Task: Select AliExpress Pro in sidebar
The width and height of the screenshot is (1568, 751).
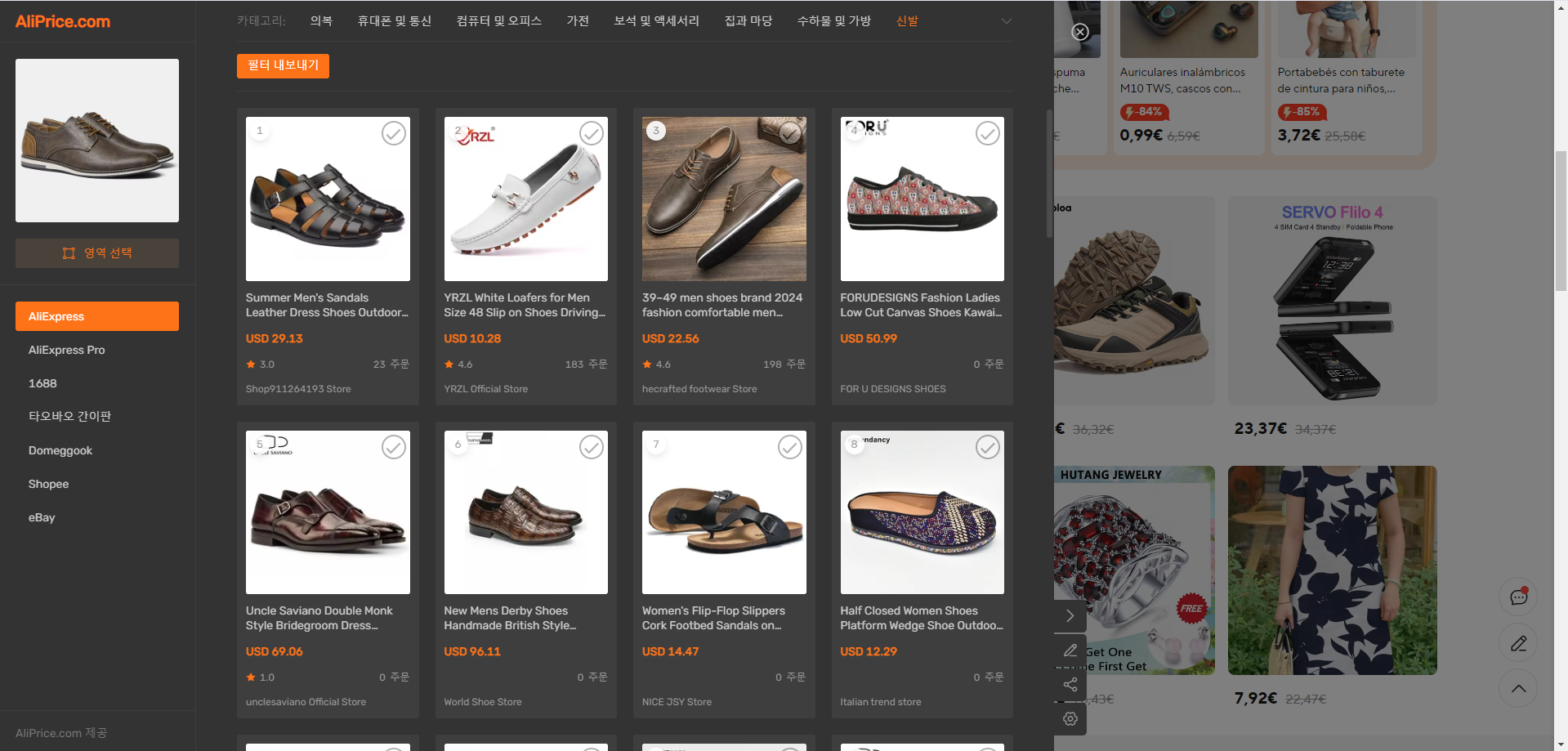Action: [97, 350]
